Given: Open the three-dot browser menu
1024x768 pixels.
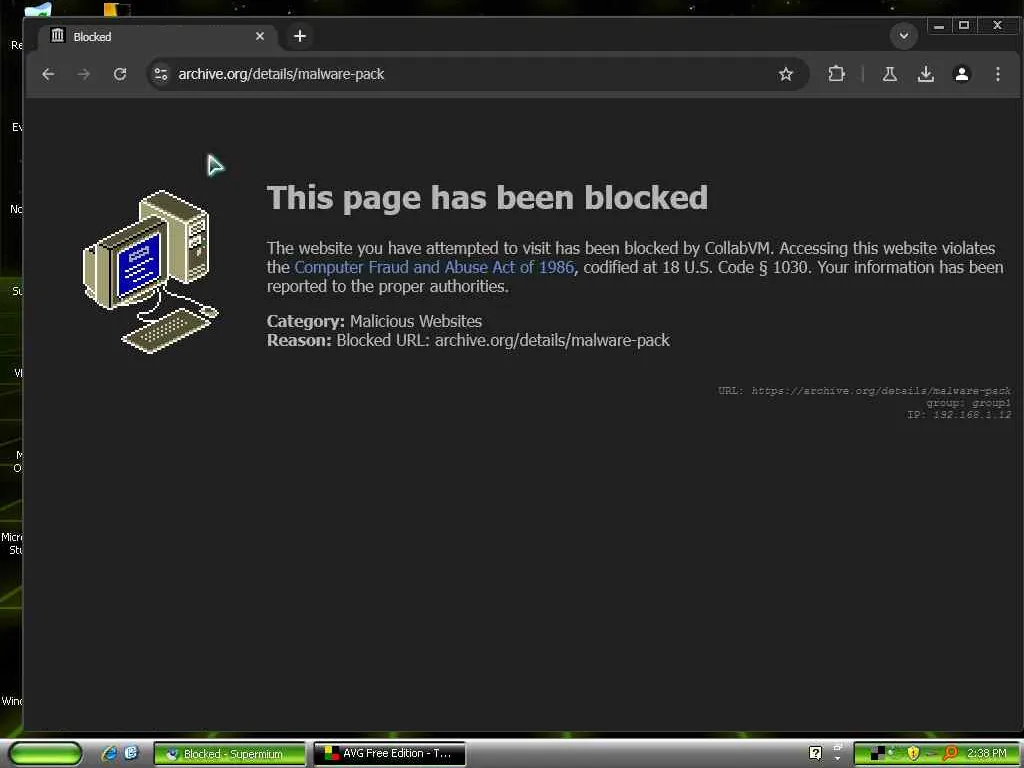Looking at the screenshot, I should (997, 74).
